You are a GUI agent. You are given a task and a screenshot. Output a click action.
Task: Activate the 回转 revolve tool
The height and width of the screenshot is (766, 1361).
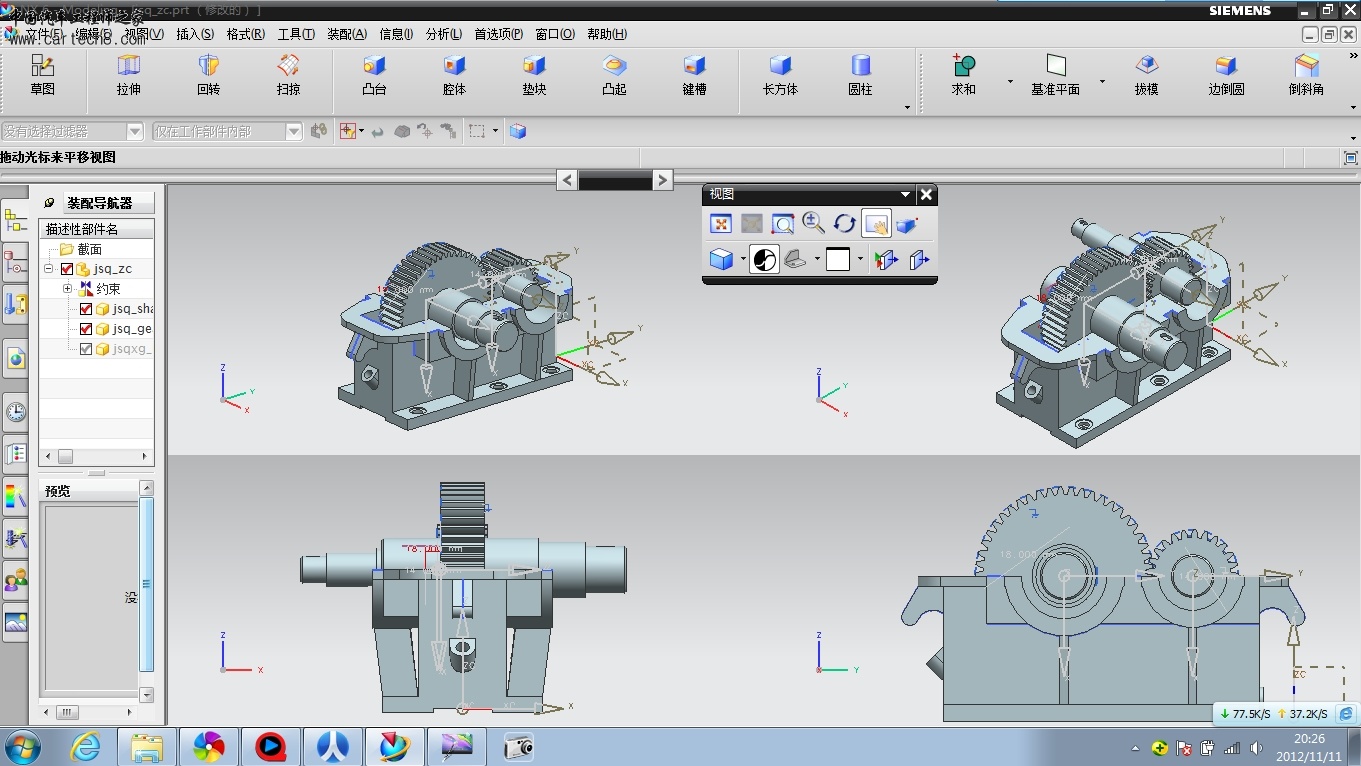point(208,76)
